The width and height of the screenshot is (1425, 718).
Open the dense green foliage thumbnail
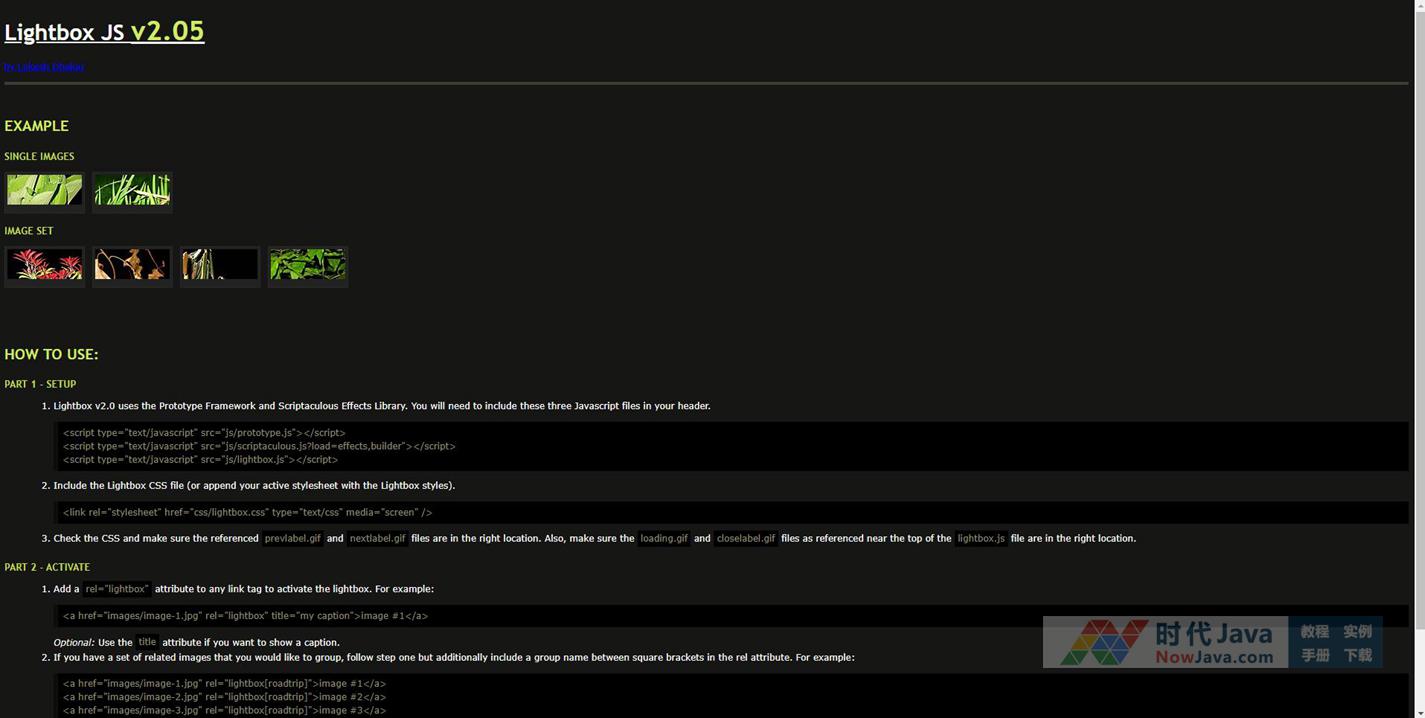tap(308, 265)
